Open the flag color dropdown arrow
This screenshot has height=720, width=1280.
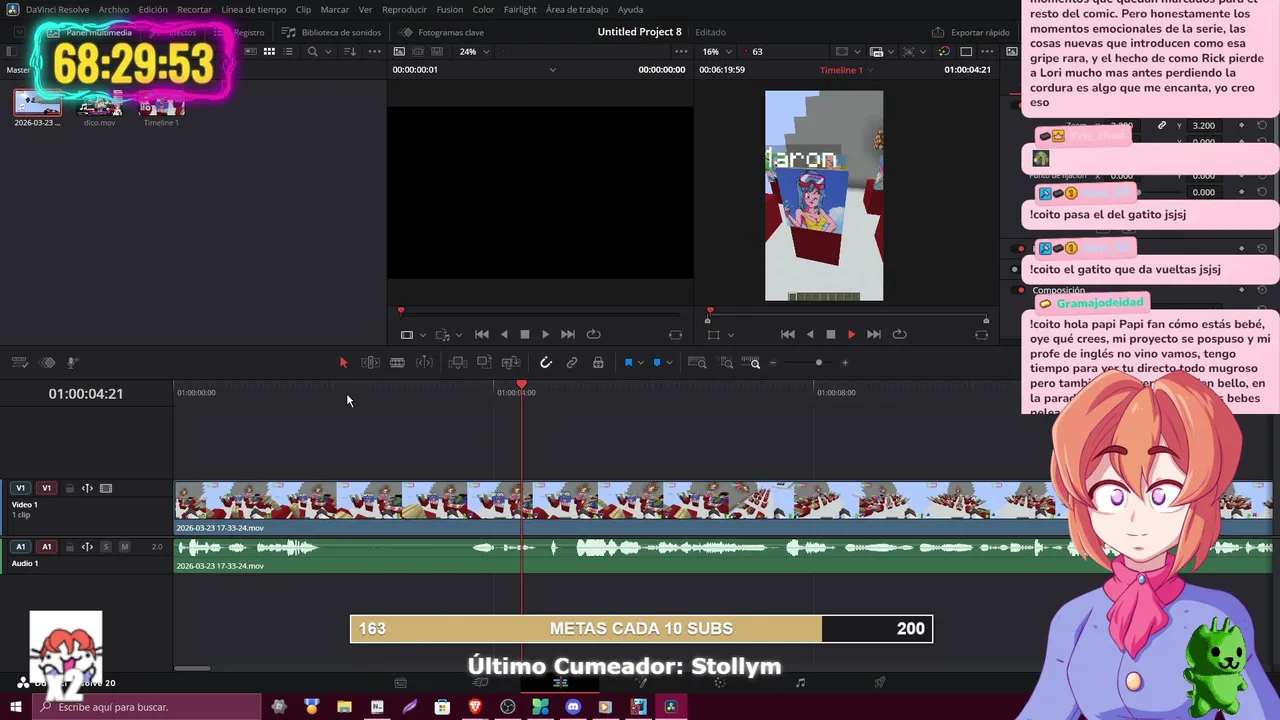pos(641,363)
